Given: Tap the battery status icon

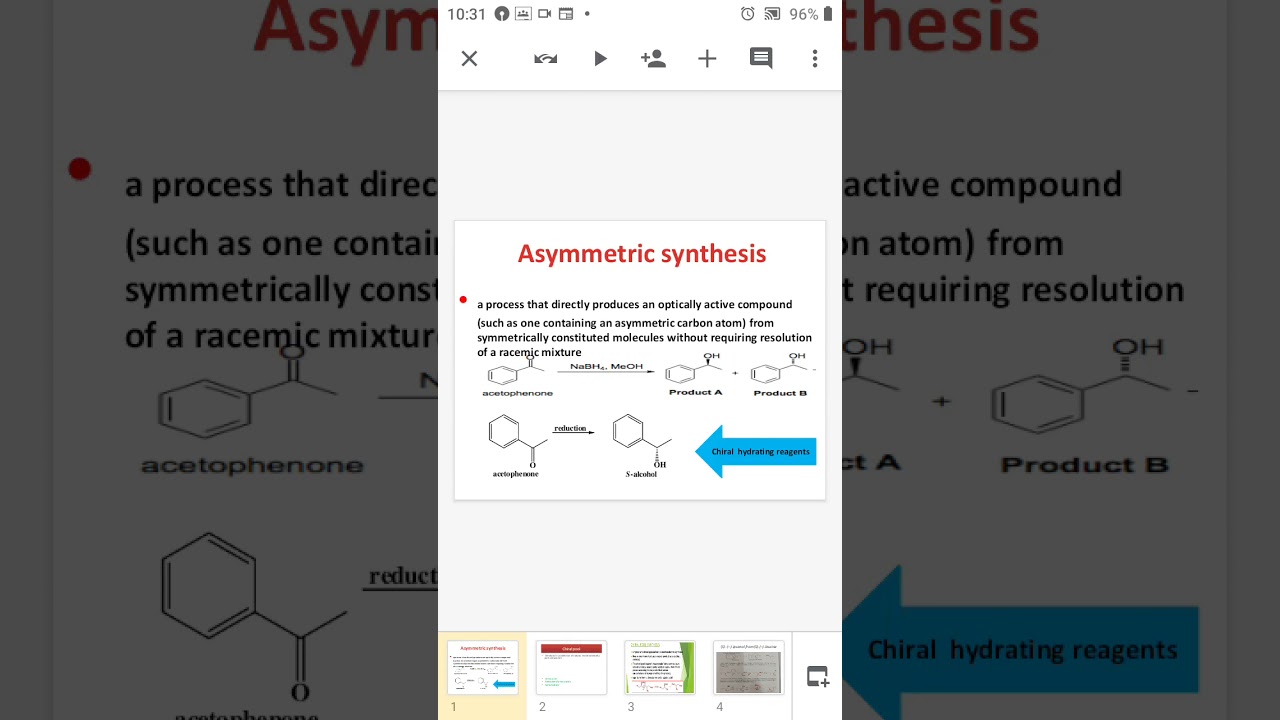Looking at the screenshot, I should point(828,14).
